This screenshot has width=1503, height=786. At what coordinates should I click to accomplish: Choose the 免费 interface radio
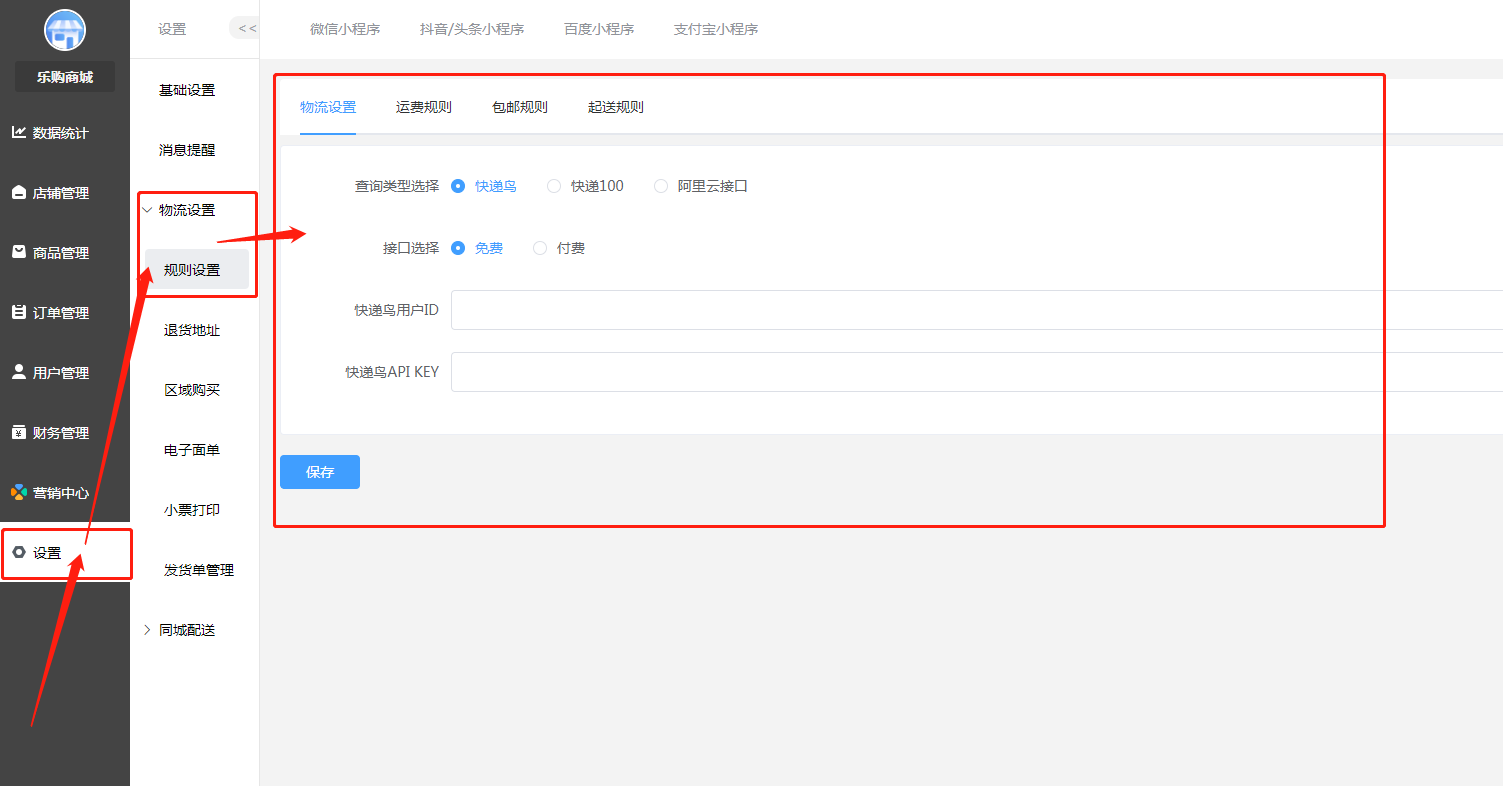[458, 248]
